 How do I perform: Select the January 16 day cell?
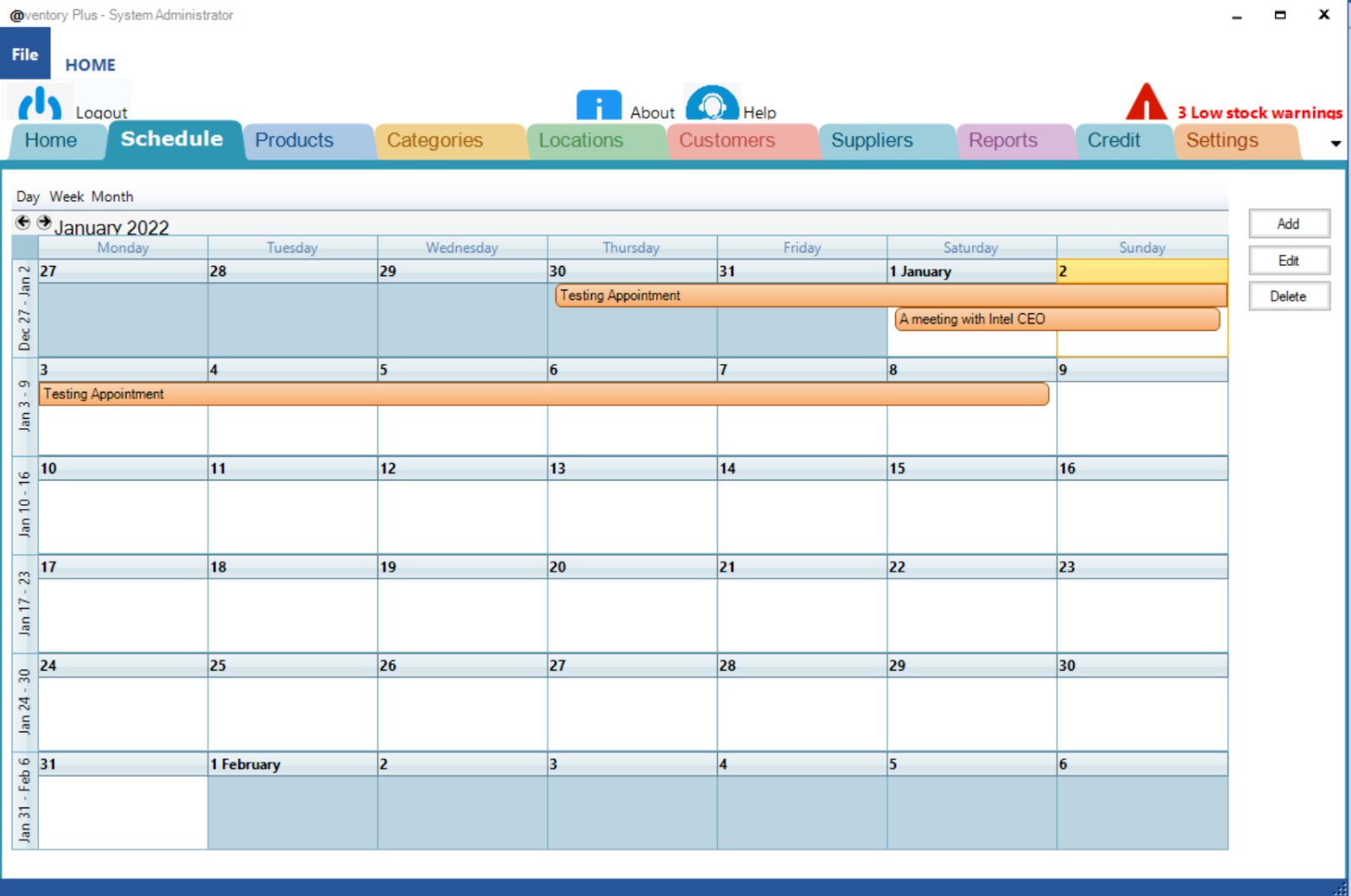point(1142,505)
